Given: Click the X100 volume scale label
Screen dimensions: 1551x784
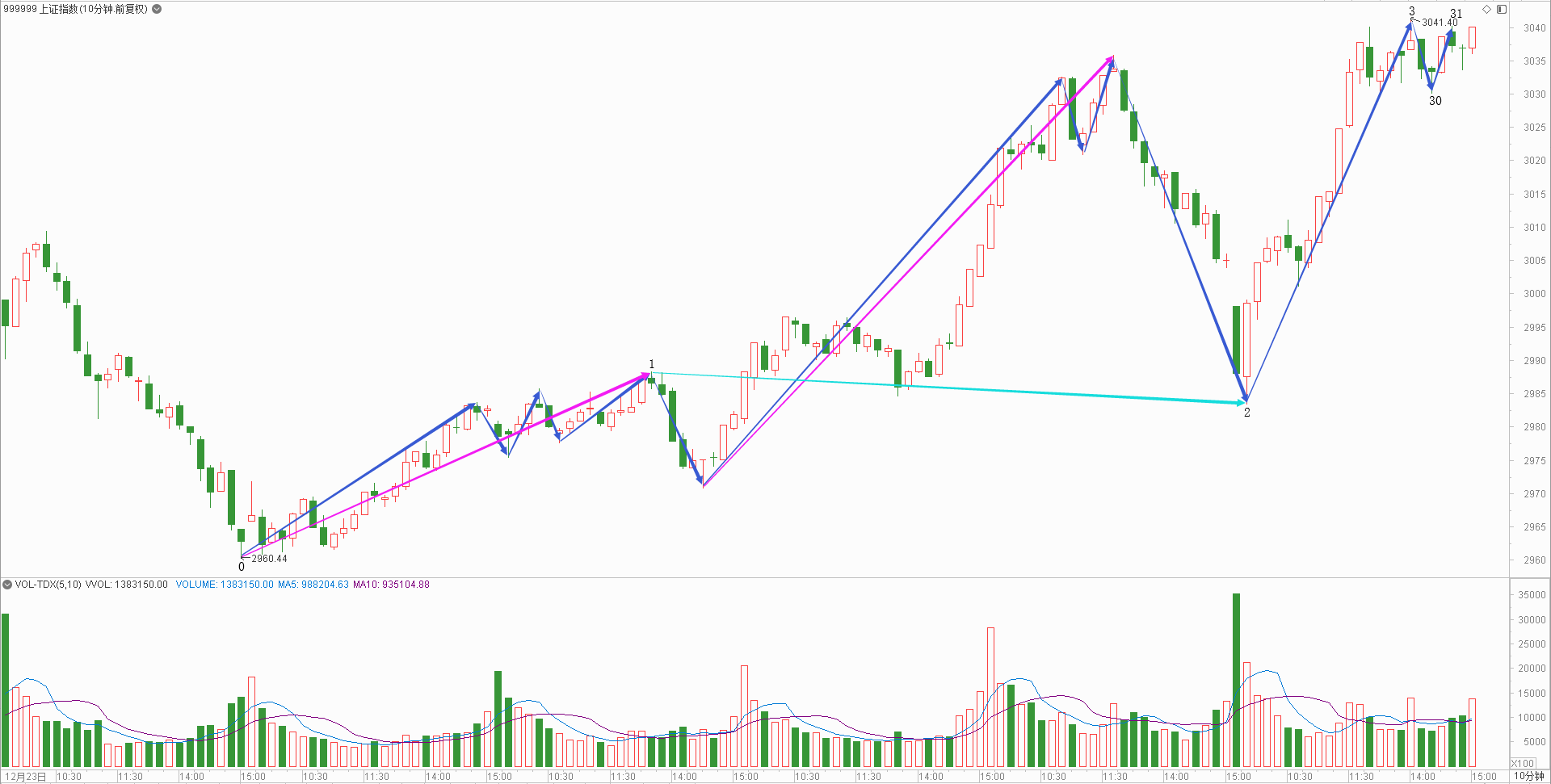Looking at the screenshot, I should tap(1523, 763).
